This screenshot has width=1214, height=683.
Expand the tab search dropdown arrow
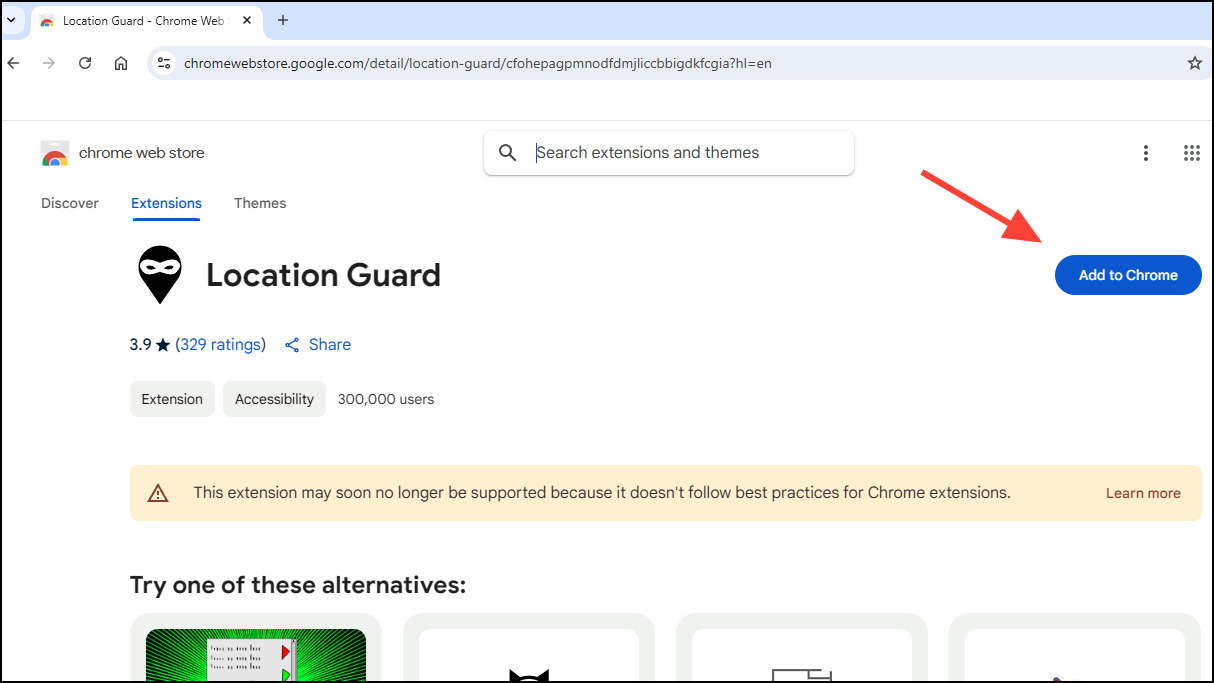(x=10, y=20)
